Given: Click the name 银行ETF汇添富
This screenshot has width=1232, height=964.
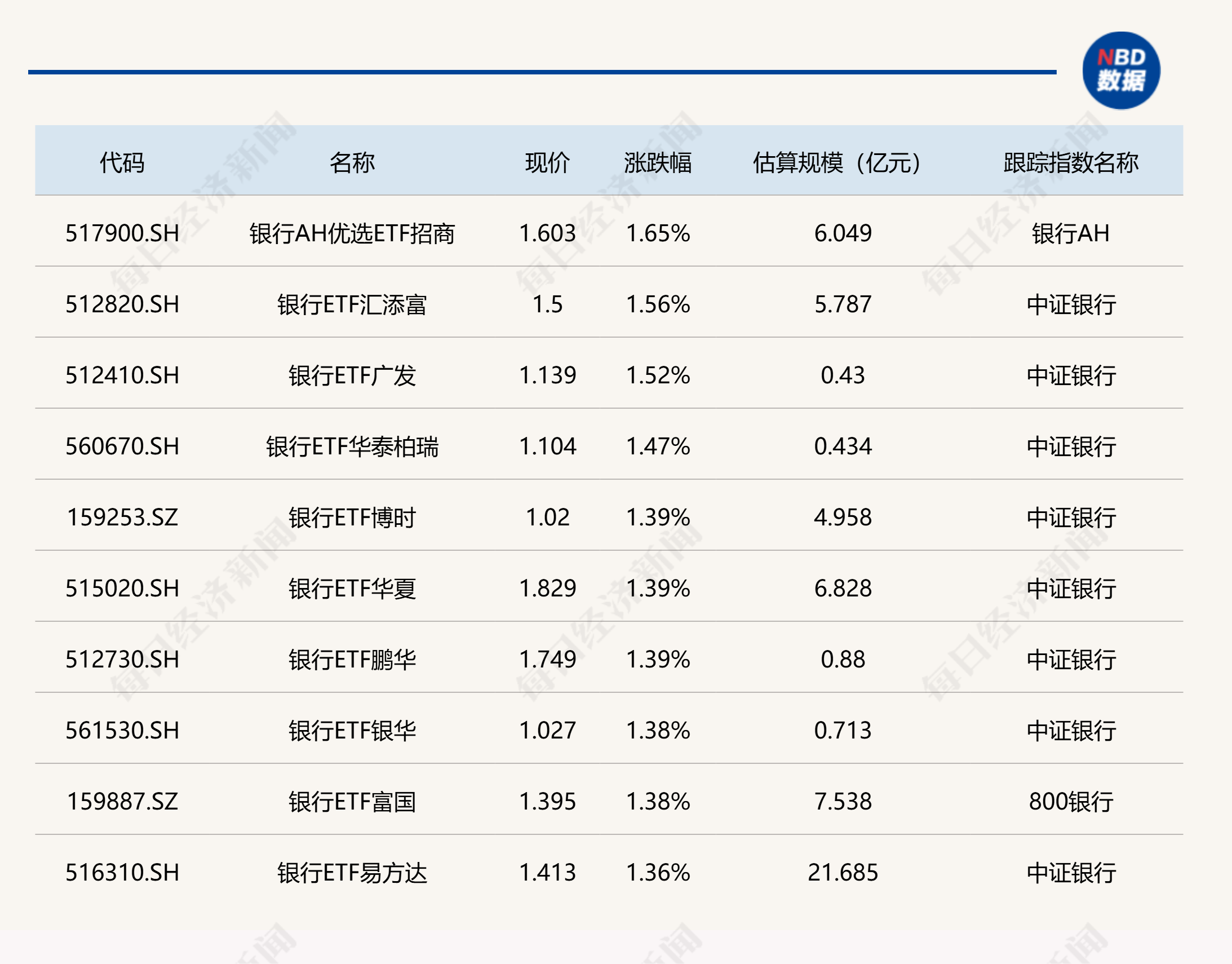Looking at the screenshot, I should click(352, 304).
